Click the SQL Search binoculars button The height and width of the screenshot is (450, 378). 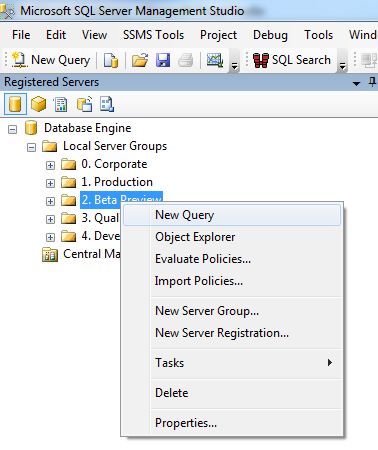(292, 60)
